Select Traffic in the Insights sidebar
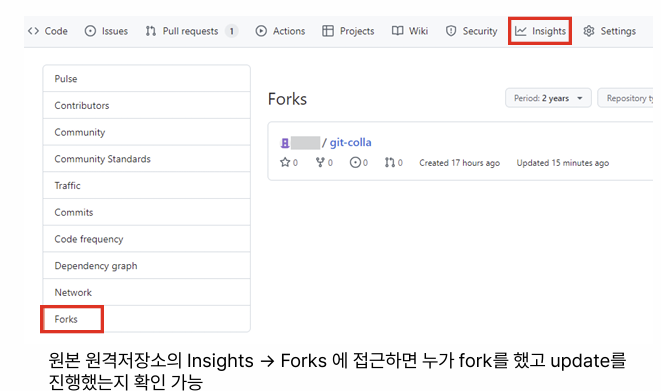The height and width of the screenshot is (391, 661). pyautogui.click(x=146, y=185)
